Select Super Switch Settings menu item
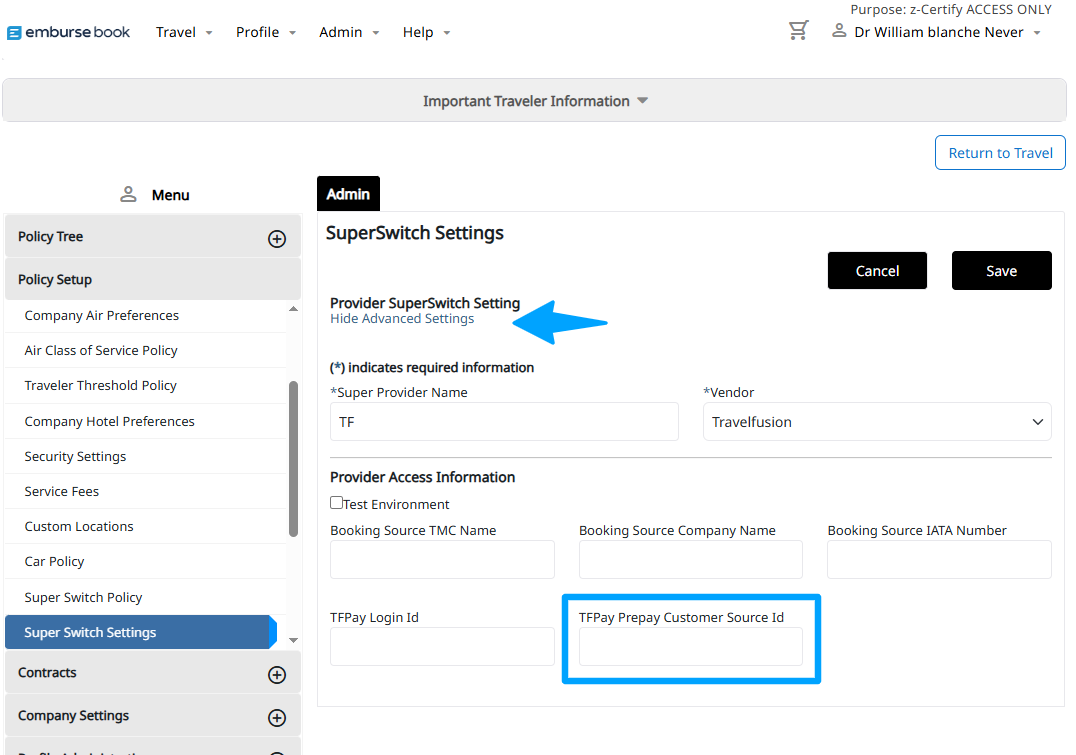The height and width of the screenshot is (755, 1076). 141,632
